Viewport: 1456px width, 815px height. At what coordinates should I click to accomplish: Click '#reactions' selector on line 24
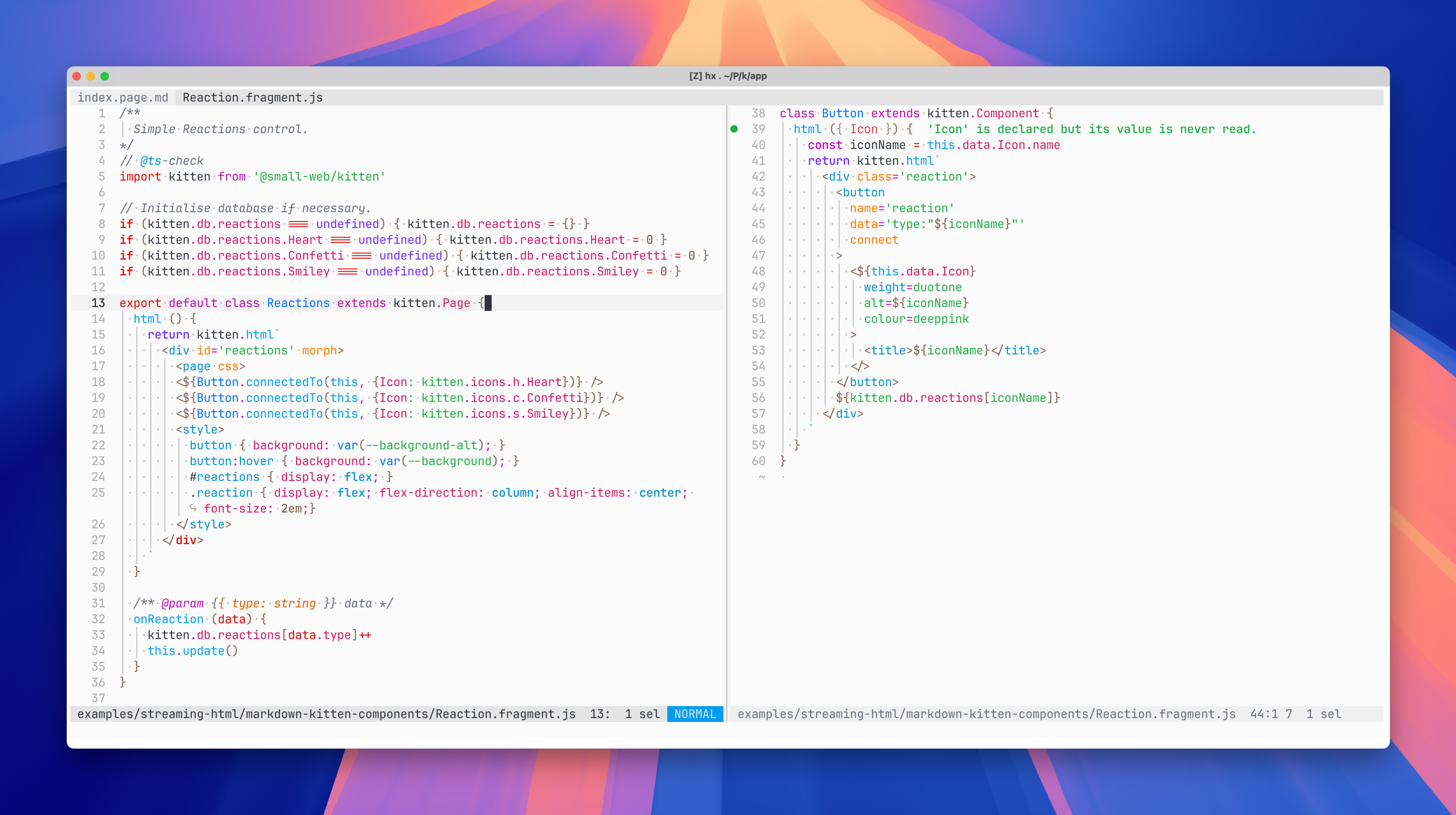coord(224,477)
